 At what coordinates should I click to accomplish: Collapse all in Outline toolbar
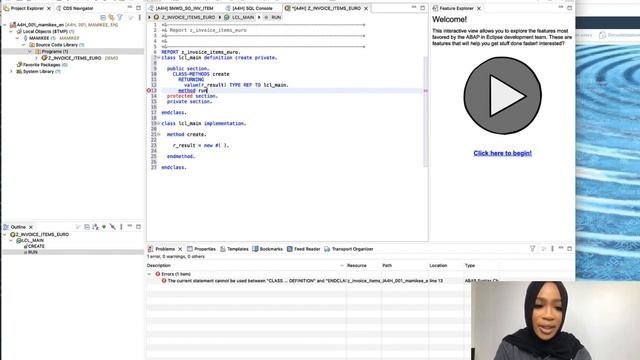87,227
